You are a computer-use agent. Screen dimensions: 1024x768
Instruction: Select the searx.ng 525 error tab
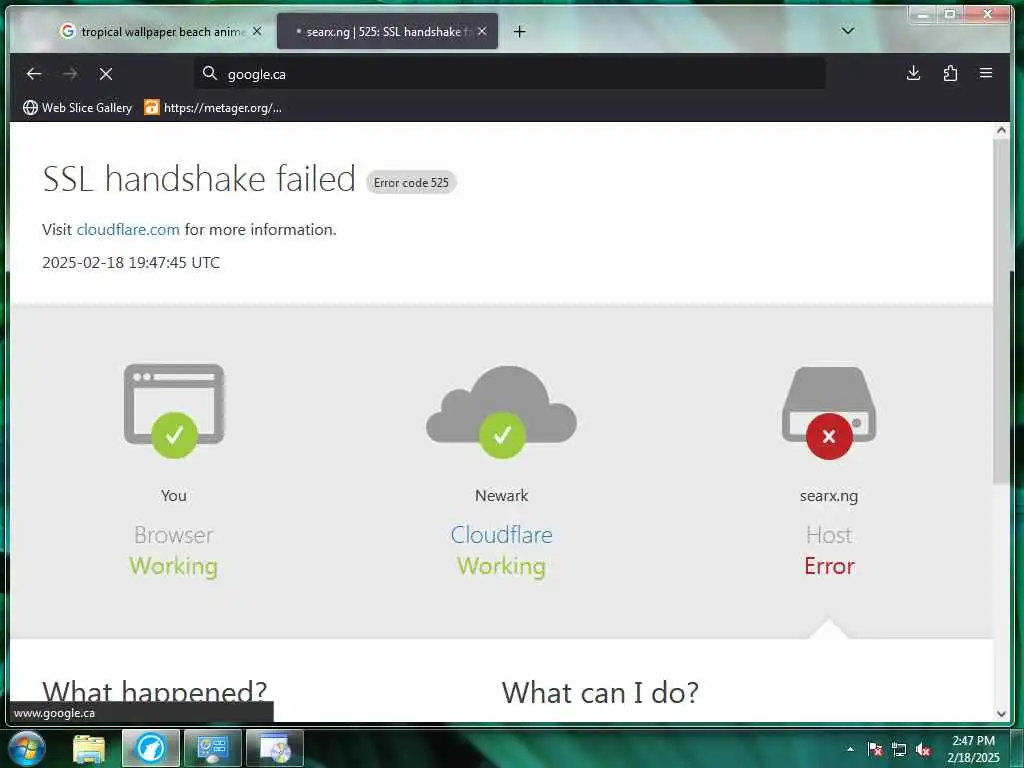coord(387,31)
